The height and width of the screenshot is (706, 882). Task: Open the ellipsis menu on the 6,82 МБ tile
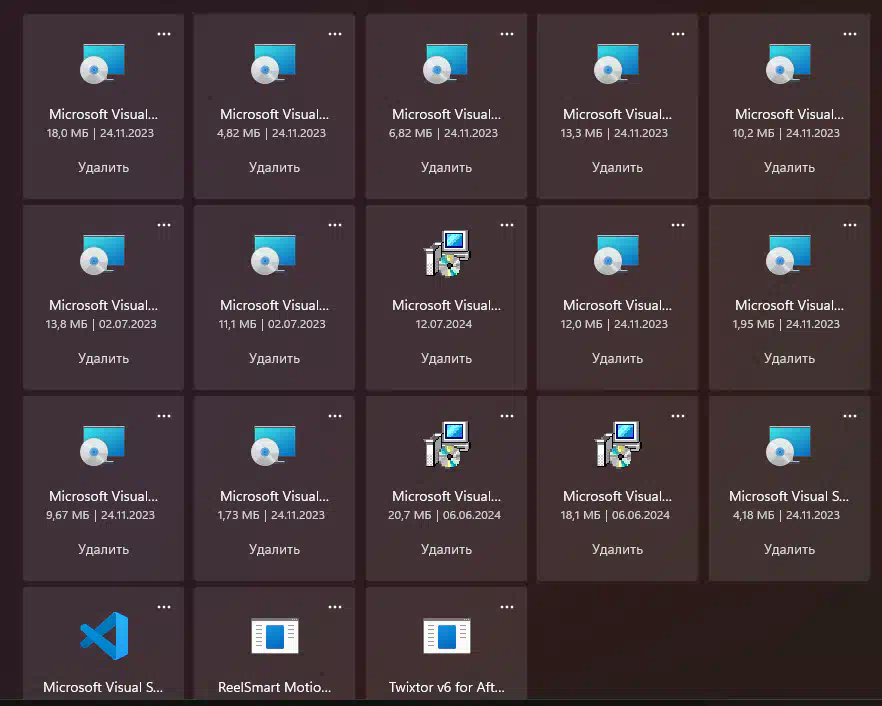click(x=507, y=34)
